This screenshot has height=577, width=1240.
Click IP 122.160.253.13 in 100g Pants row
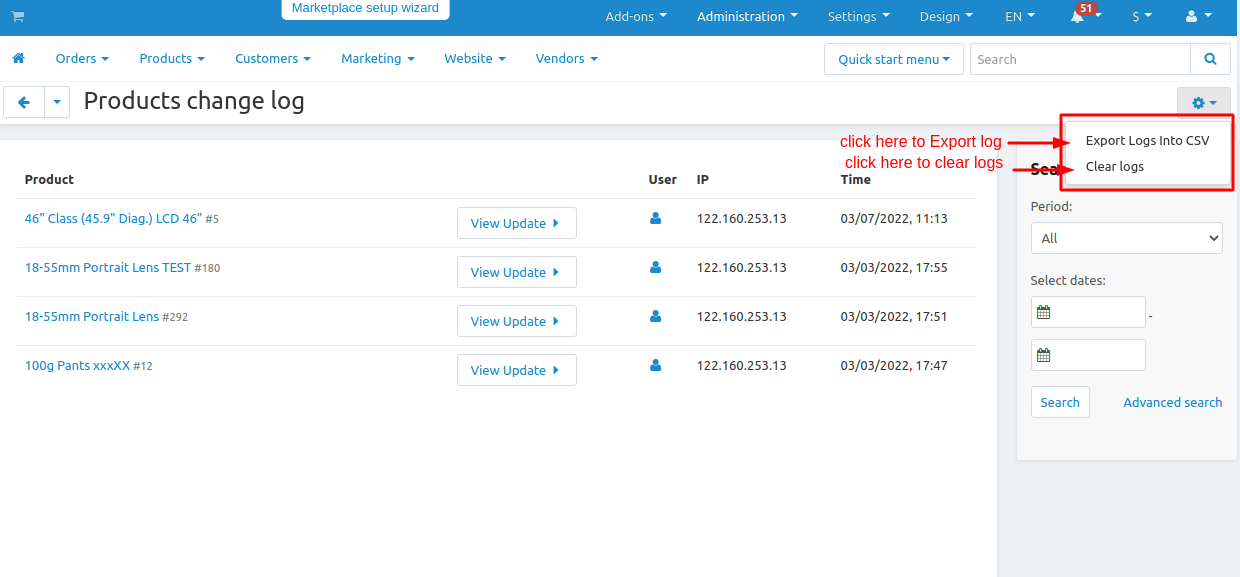tap(742, 365)
